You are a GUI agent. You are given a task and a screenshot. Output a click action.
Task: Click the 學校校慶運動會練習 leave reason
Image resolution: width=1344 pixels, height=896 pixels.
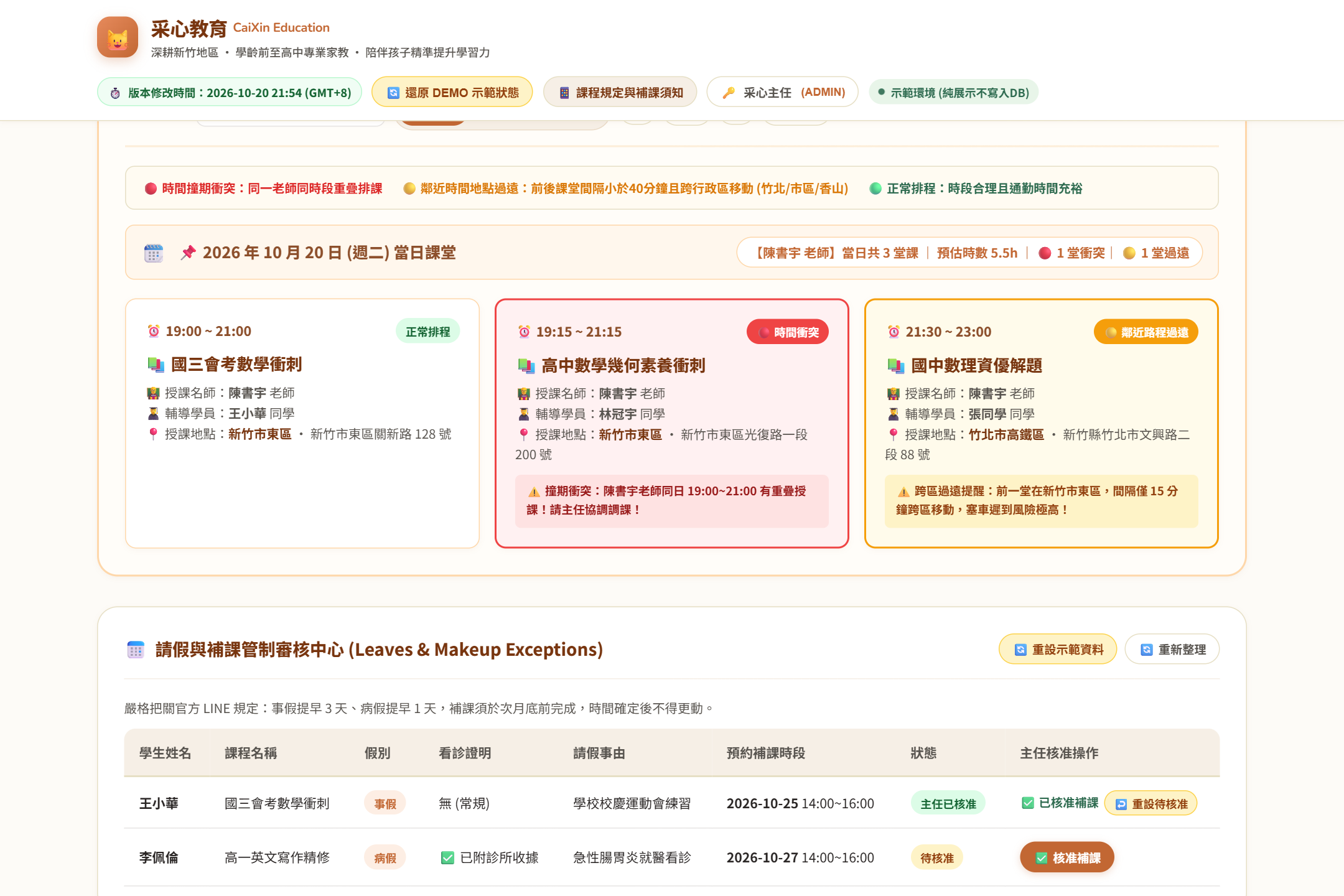coord(632,804)
